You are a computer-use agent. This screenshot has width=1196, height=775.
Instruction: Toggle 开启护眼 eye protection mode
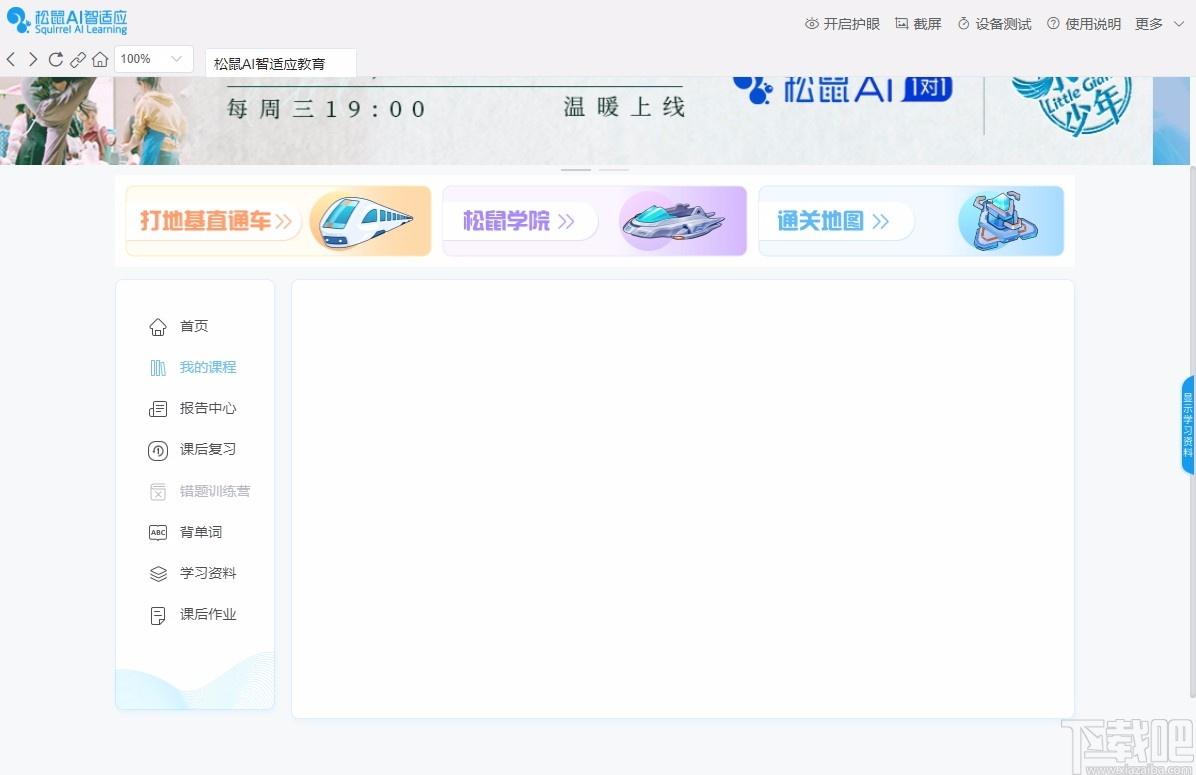tap(842, 24)
